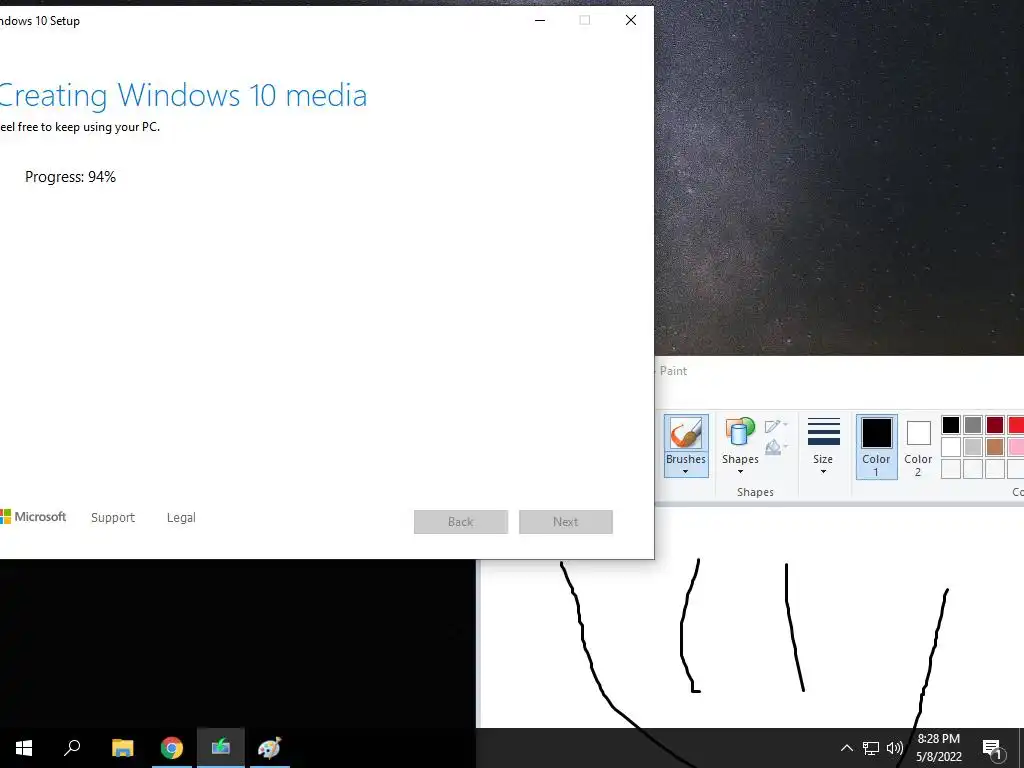Pick the dark gray palette swatch

tap(973, 425)
